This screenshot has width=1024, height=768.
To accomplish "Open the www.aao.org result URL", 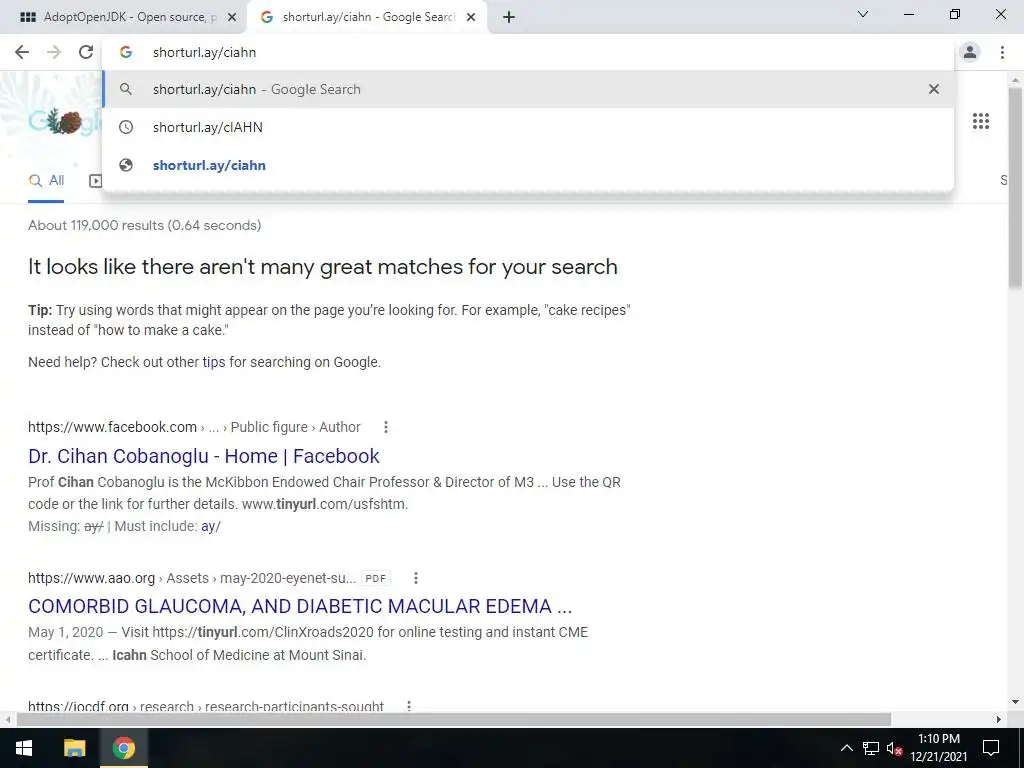I will 192,578.
